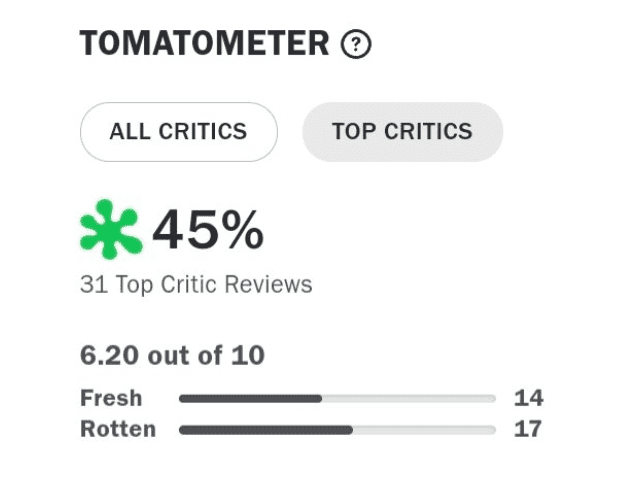
Task: Select the TOP CRITICS filter pill
Action: click(x=402, y=132)
